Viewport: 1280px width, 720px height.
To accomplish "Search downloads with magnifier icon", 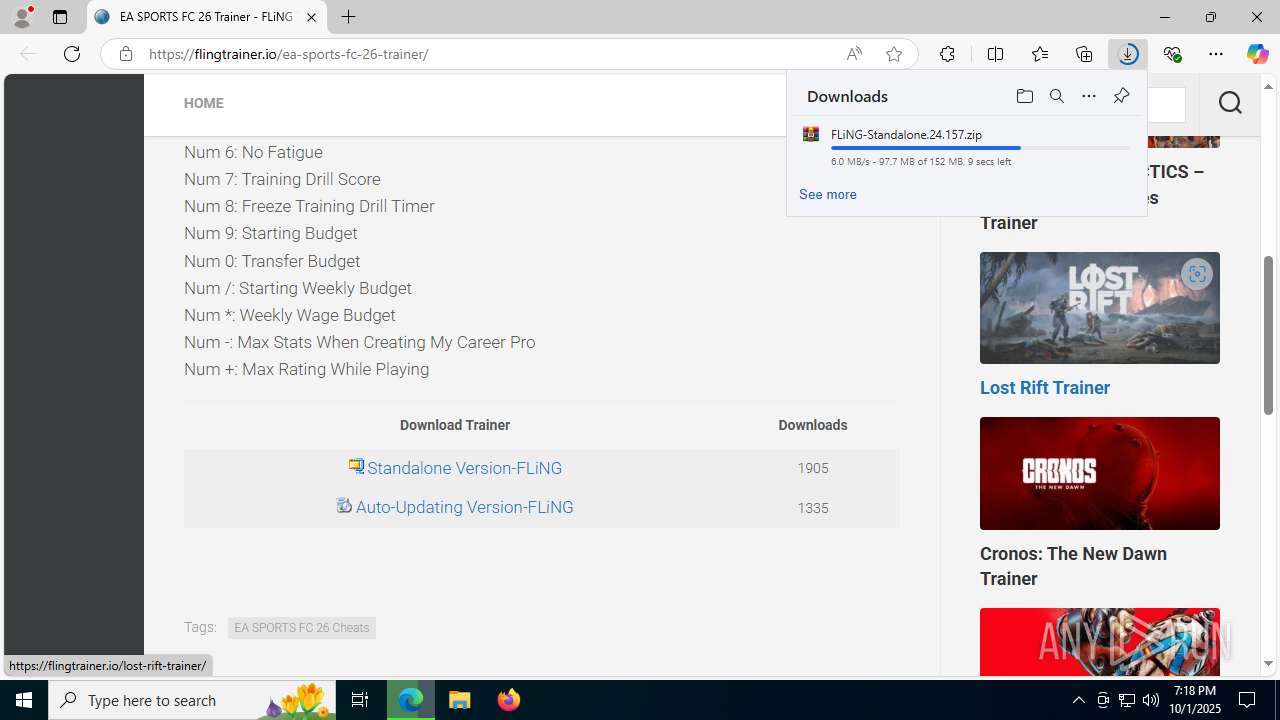I will click(x=1056, y=96).
